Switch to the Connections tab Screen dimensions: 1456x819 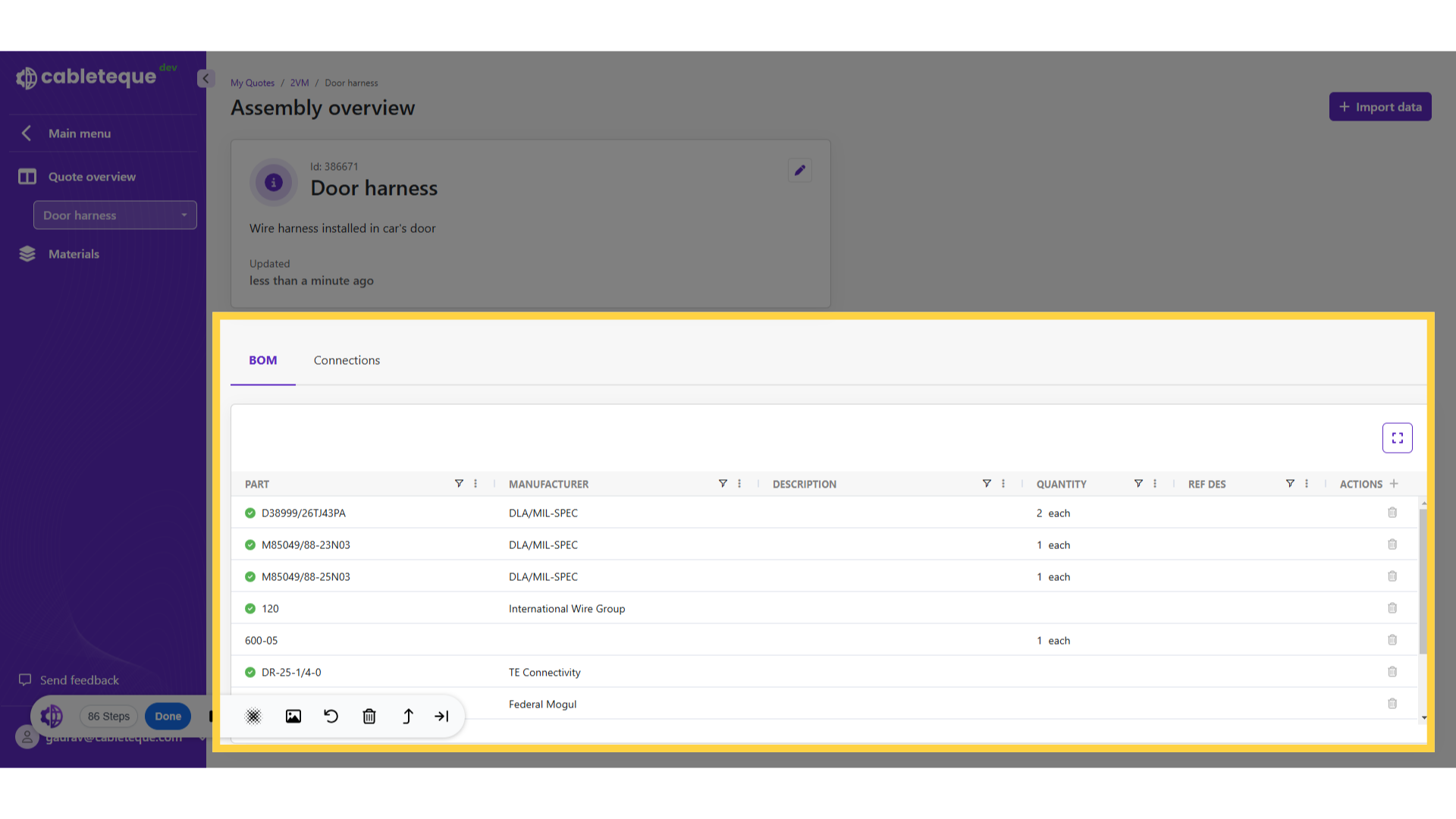347,360
